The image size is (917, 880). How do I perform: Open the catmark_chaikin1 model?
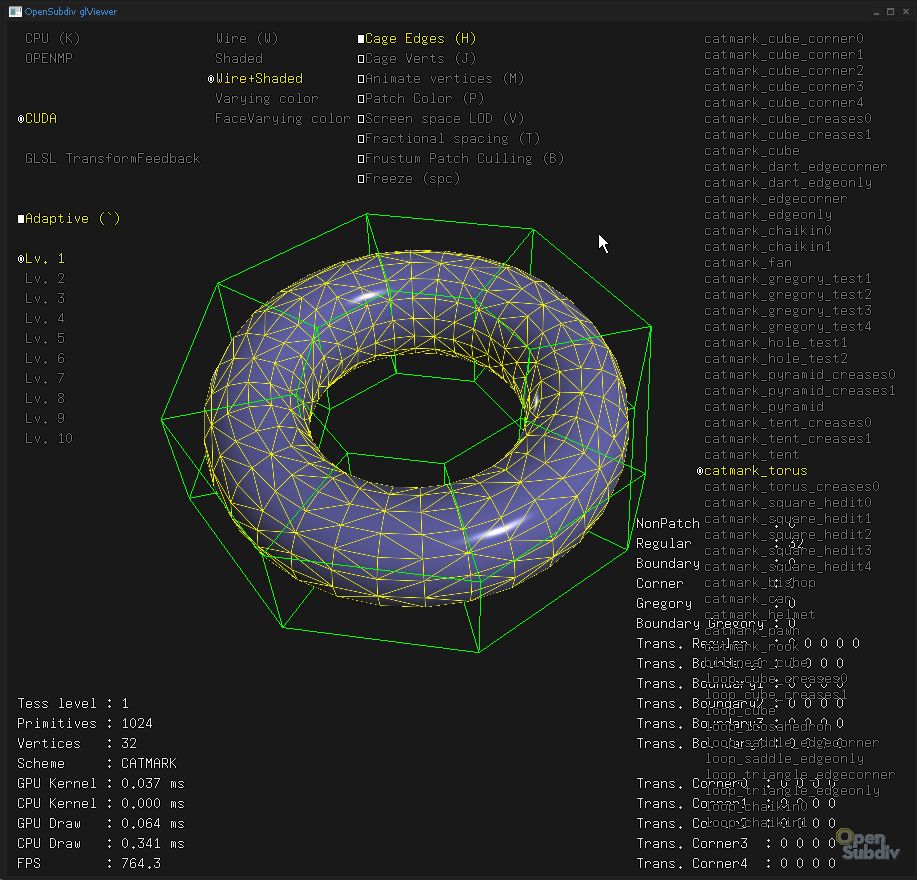[x=768, y=247]
